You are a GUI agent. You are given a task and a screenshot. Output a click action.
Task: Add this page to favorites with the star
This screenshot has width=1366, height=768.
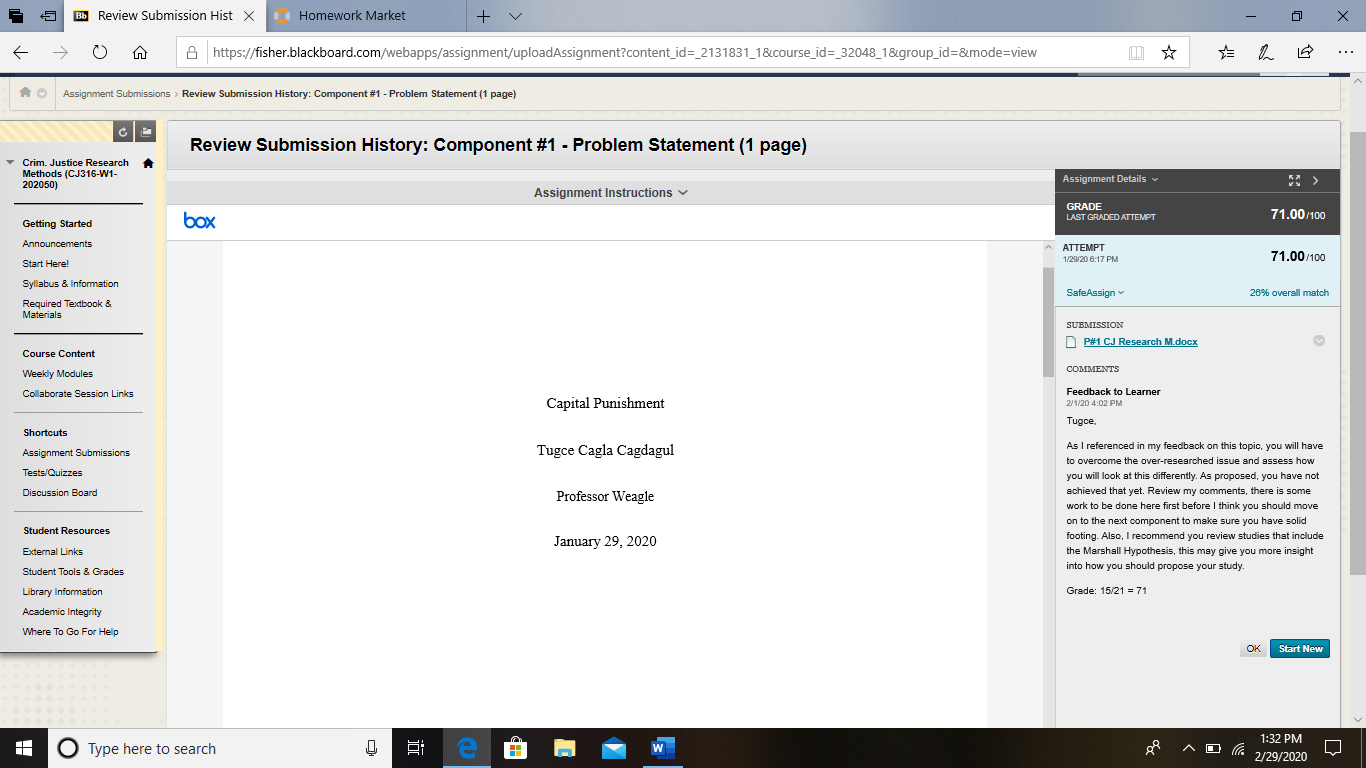coord(1169,52)
